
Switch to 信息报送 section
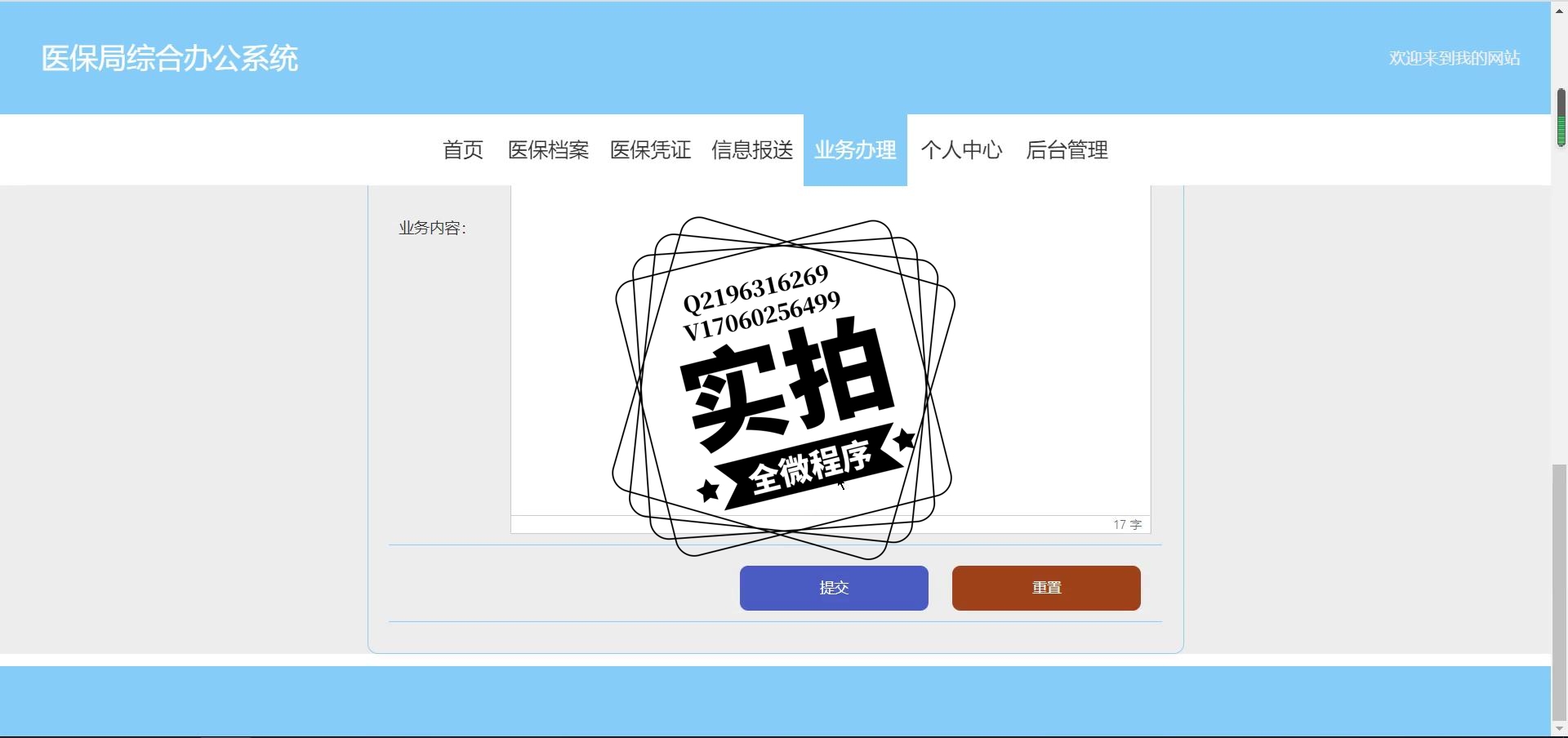(x=753, y=150)
